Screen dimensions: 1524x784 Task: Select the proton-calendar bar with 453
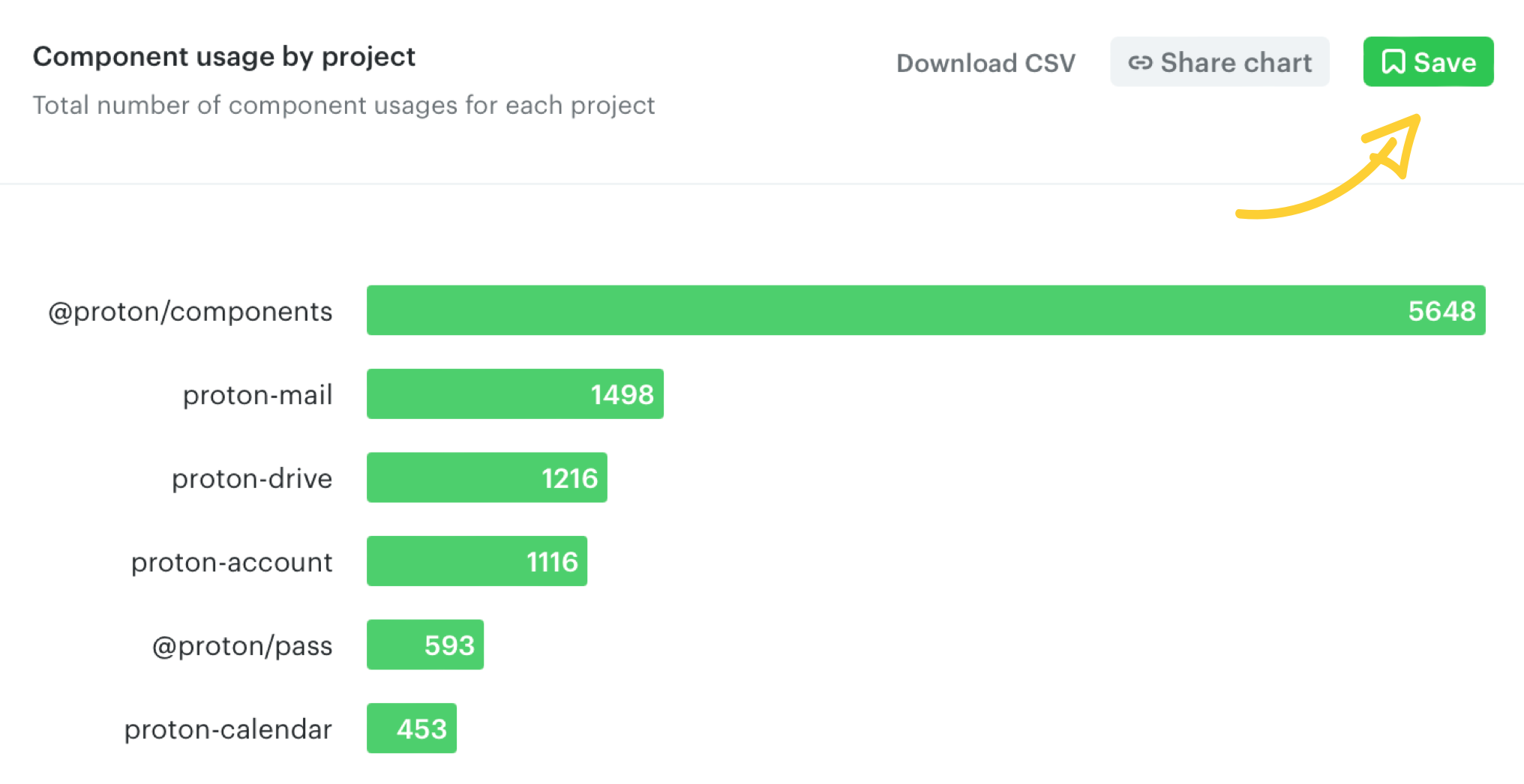(x=411, y=729)
